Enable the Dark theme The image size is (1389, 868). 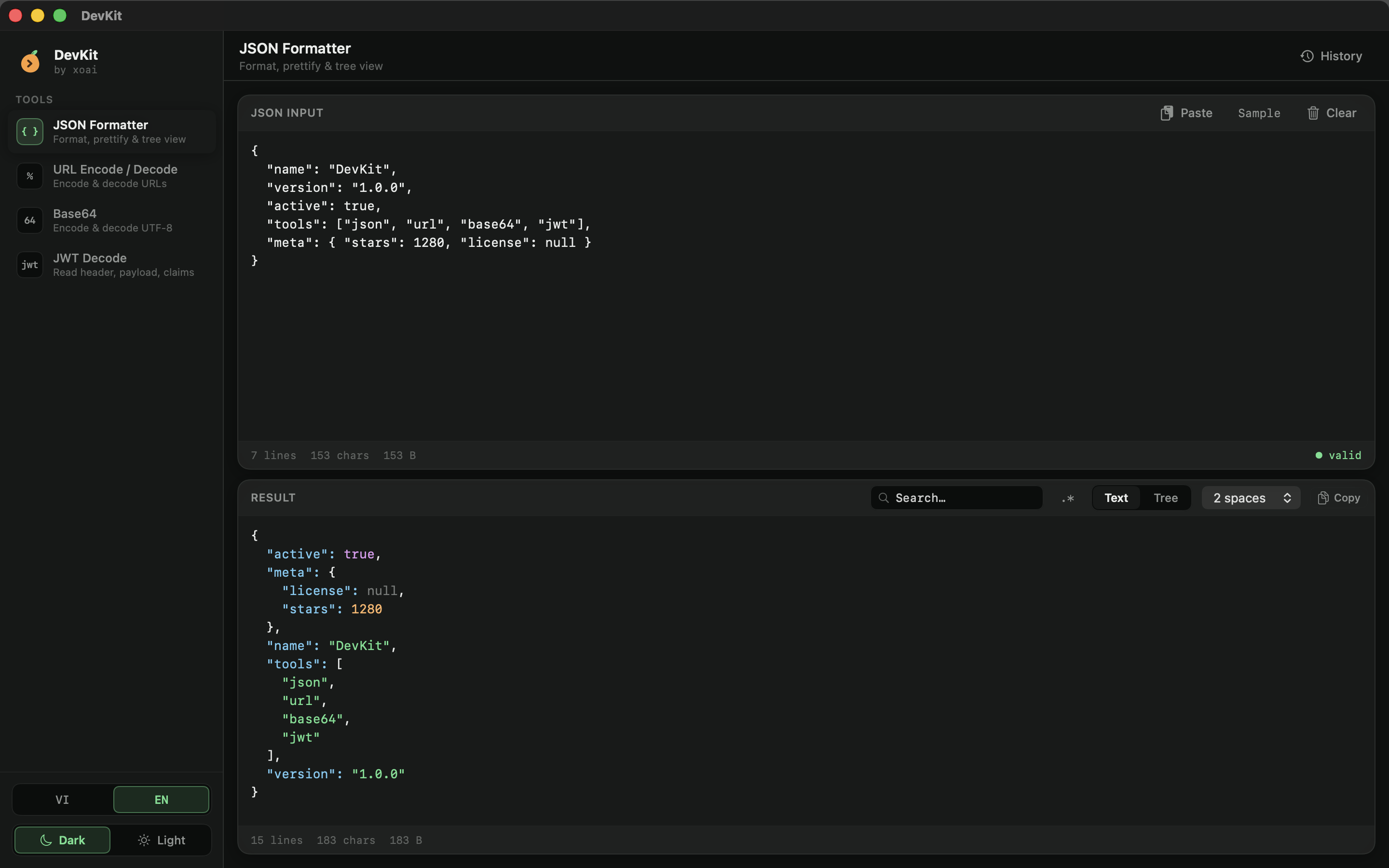pyautogui.click(x=62, y=840)
